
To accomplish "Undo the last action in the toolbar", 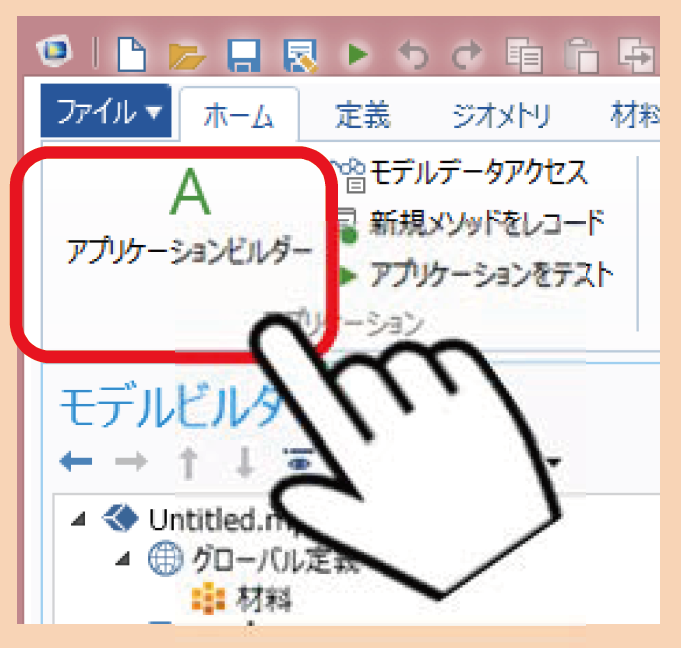I will point(413,55).
